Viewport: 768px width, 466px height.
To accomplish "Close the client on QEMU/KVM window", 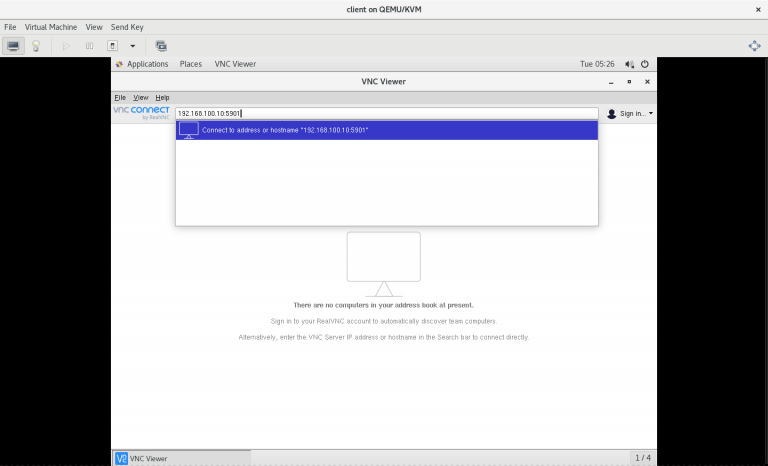I will point(758,9).
